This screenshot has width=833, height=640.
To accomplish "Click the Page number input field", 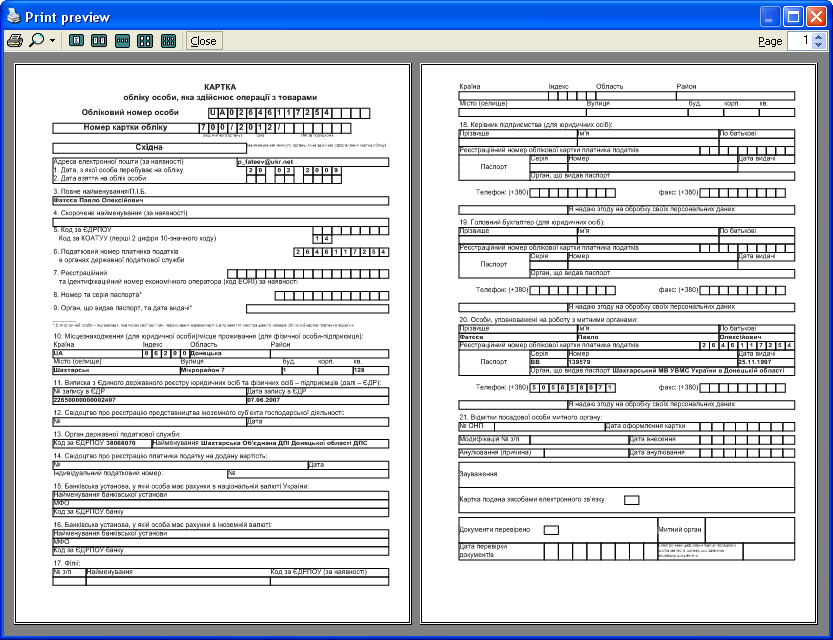I will coord(799,41).
